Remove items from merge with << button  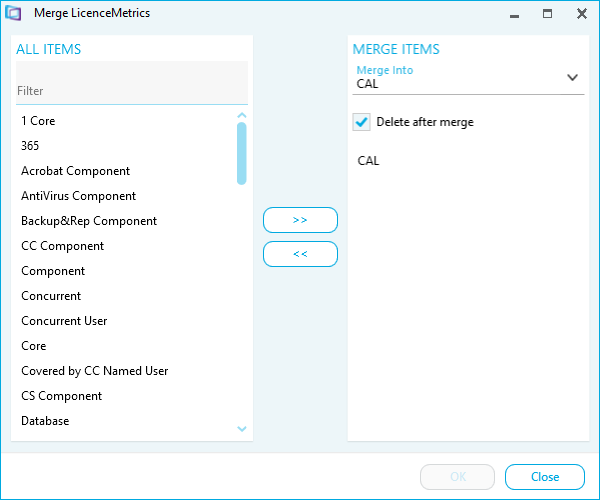pos(300,254)
